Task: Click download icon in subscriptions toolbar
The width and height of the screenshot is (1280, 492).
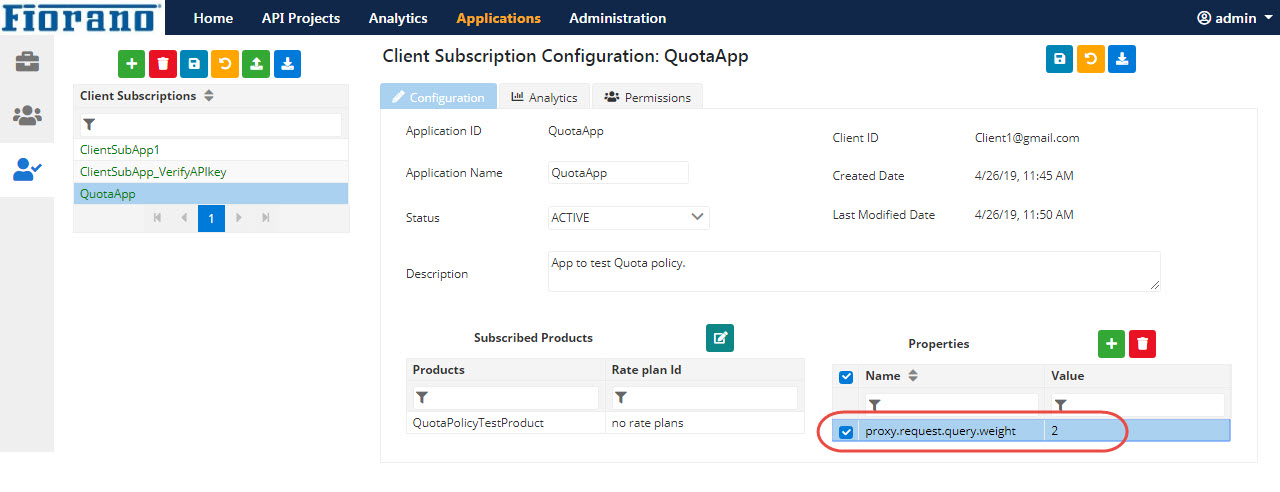Action: pos(287,64)
